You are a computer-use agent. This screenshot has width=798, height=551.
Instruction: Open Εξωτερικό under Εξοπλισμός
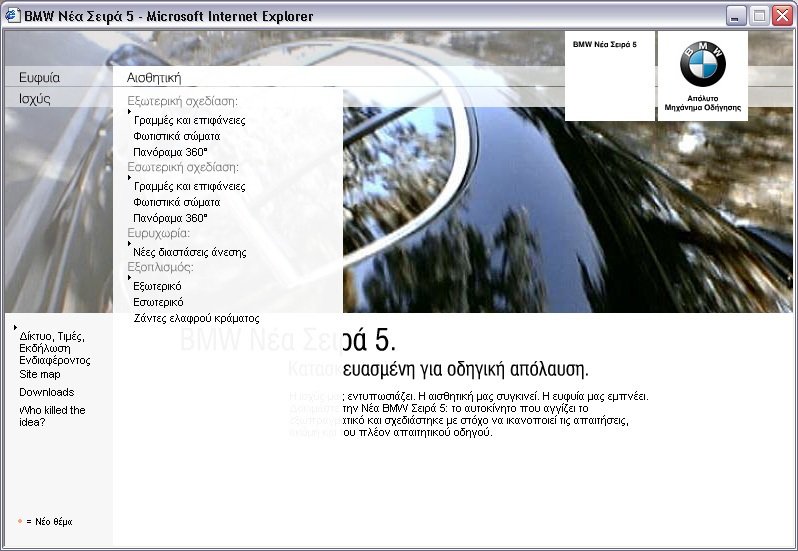point(157,286)
